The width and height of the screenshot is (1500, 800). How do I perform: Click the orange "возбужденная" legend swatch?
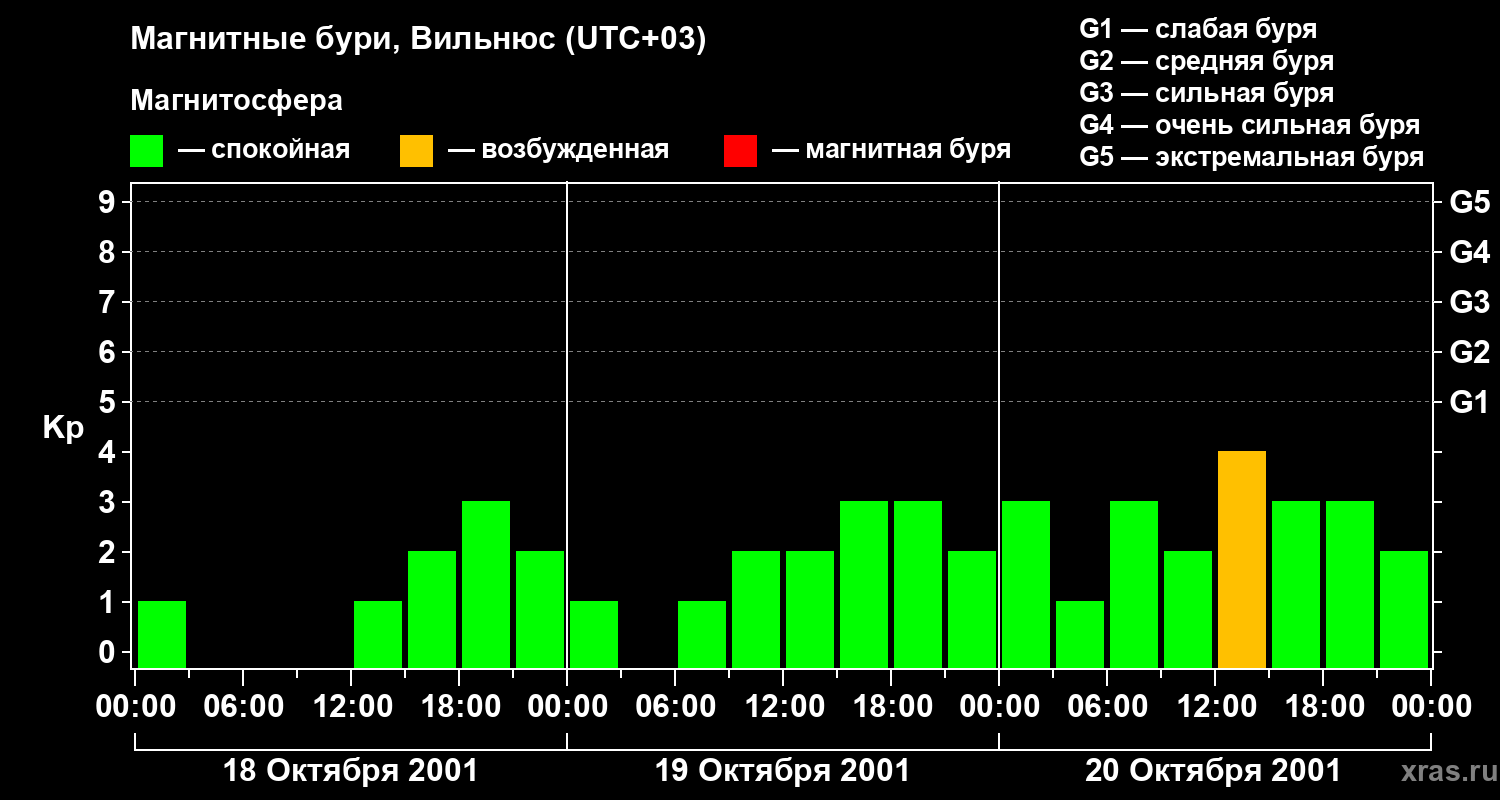[x=416, y=151]
